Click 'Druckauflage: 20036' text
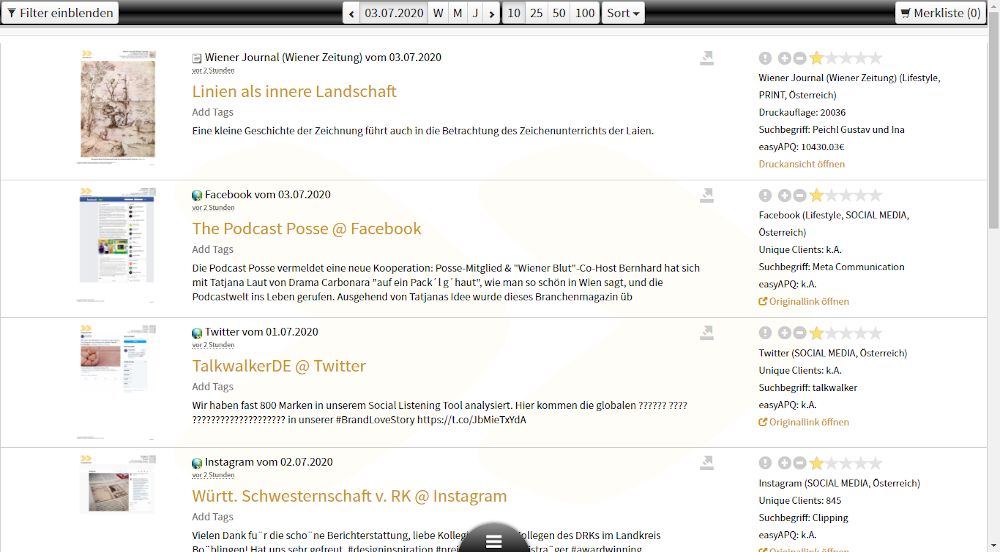 802,112
